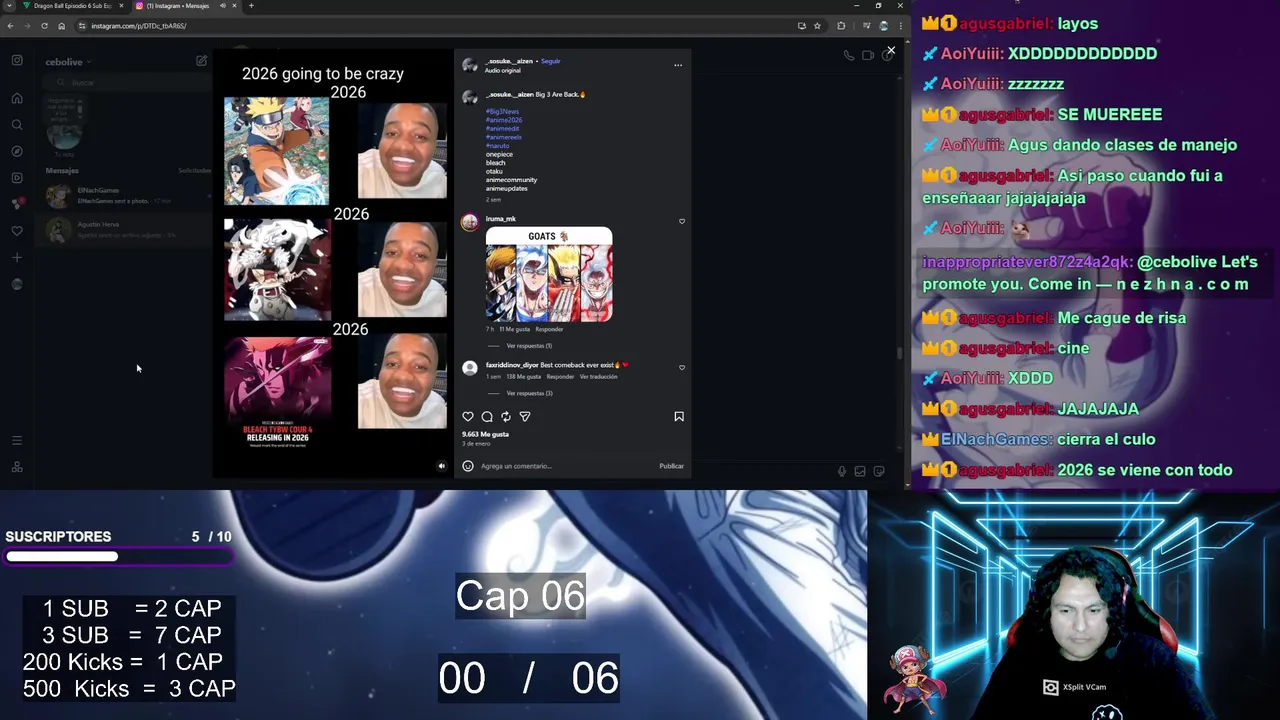Click the address bar URL

pyautogui.click(x=138, y=26)
